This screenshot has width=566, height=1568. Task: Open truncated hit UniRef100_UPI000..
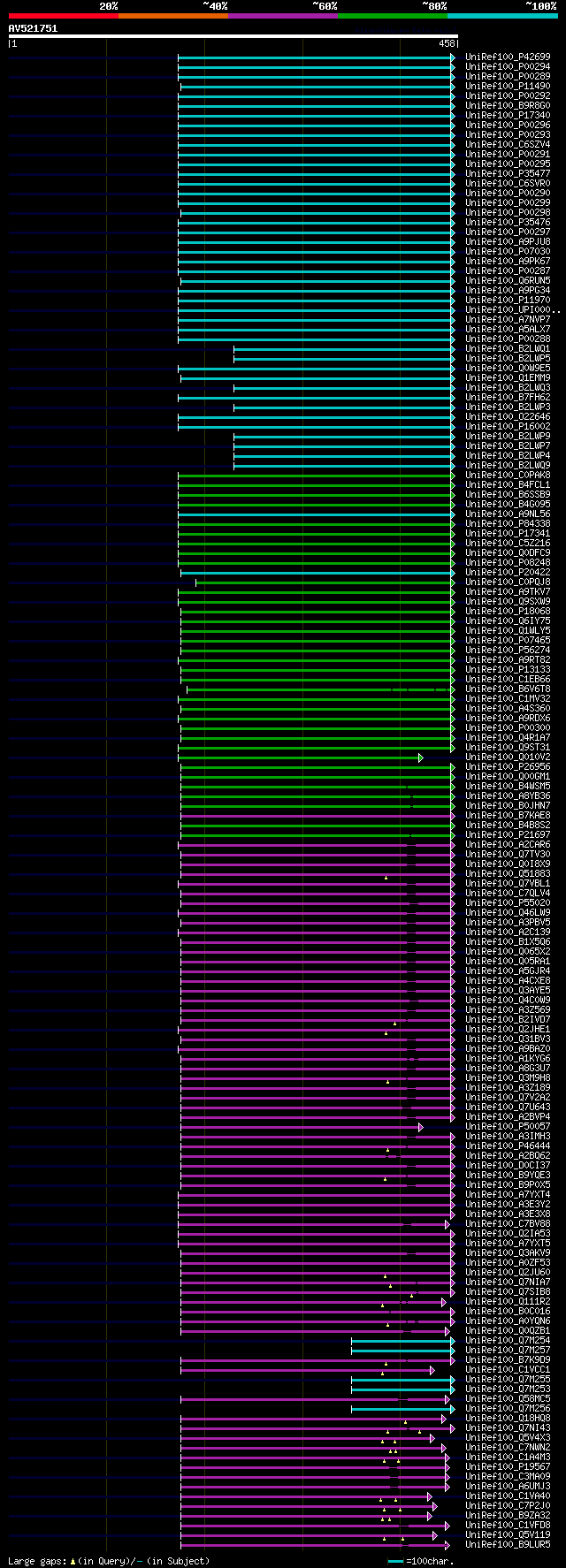513,310
